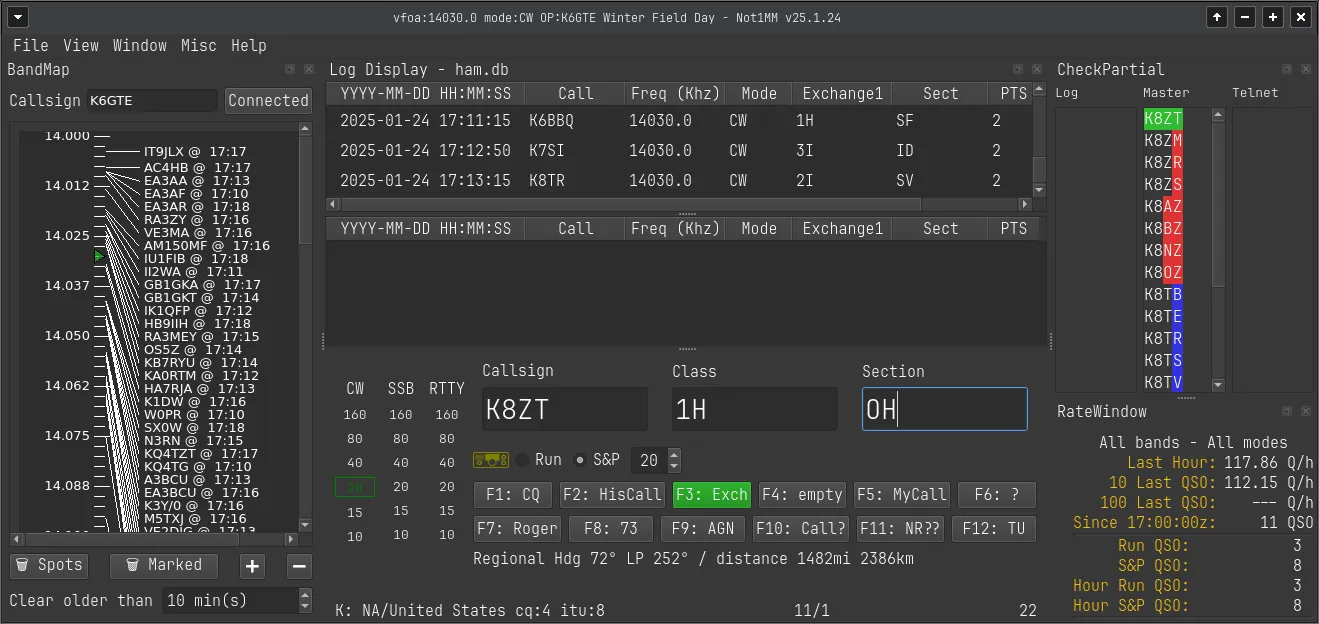
Task: Select Run mode radio button
Action: (523, 460)
